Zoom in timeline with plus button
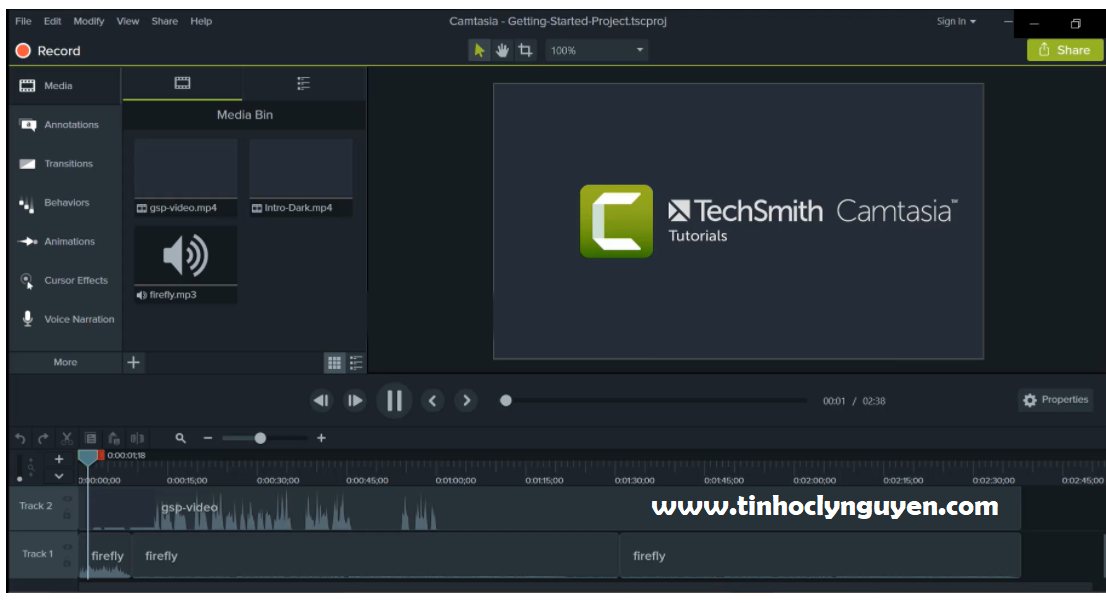 pos(321,438)
